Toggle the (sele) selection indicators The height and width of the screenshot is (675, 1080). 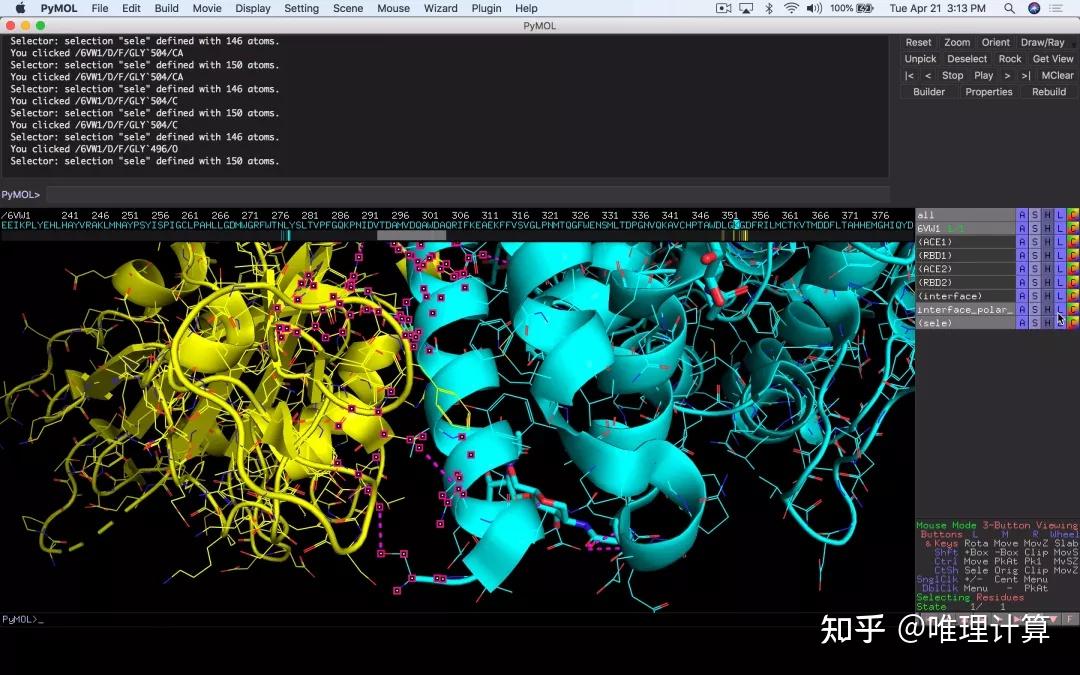click(x=965, y=323)
